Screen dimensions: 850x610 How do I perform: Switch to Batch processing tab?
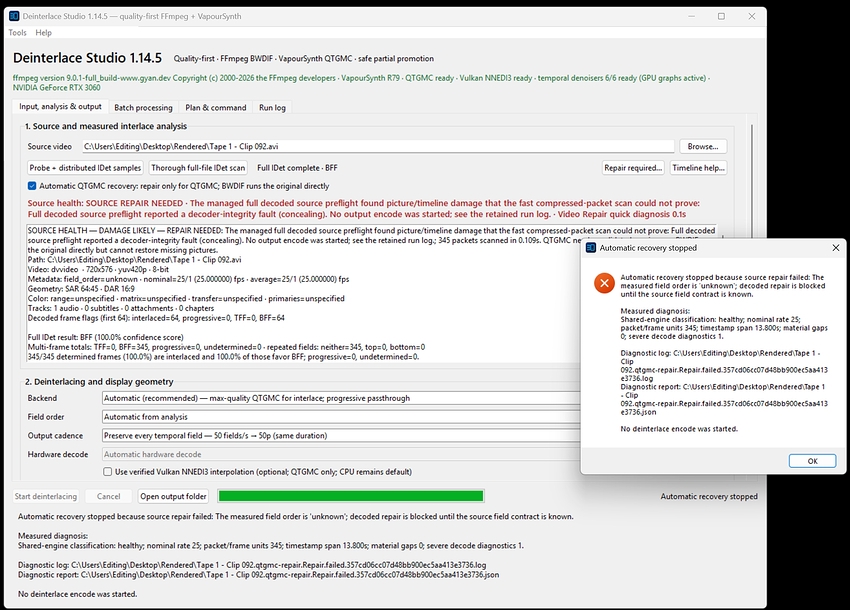tap(143, 108)
